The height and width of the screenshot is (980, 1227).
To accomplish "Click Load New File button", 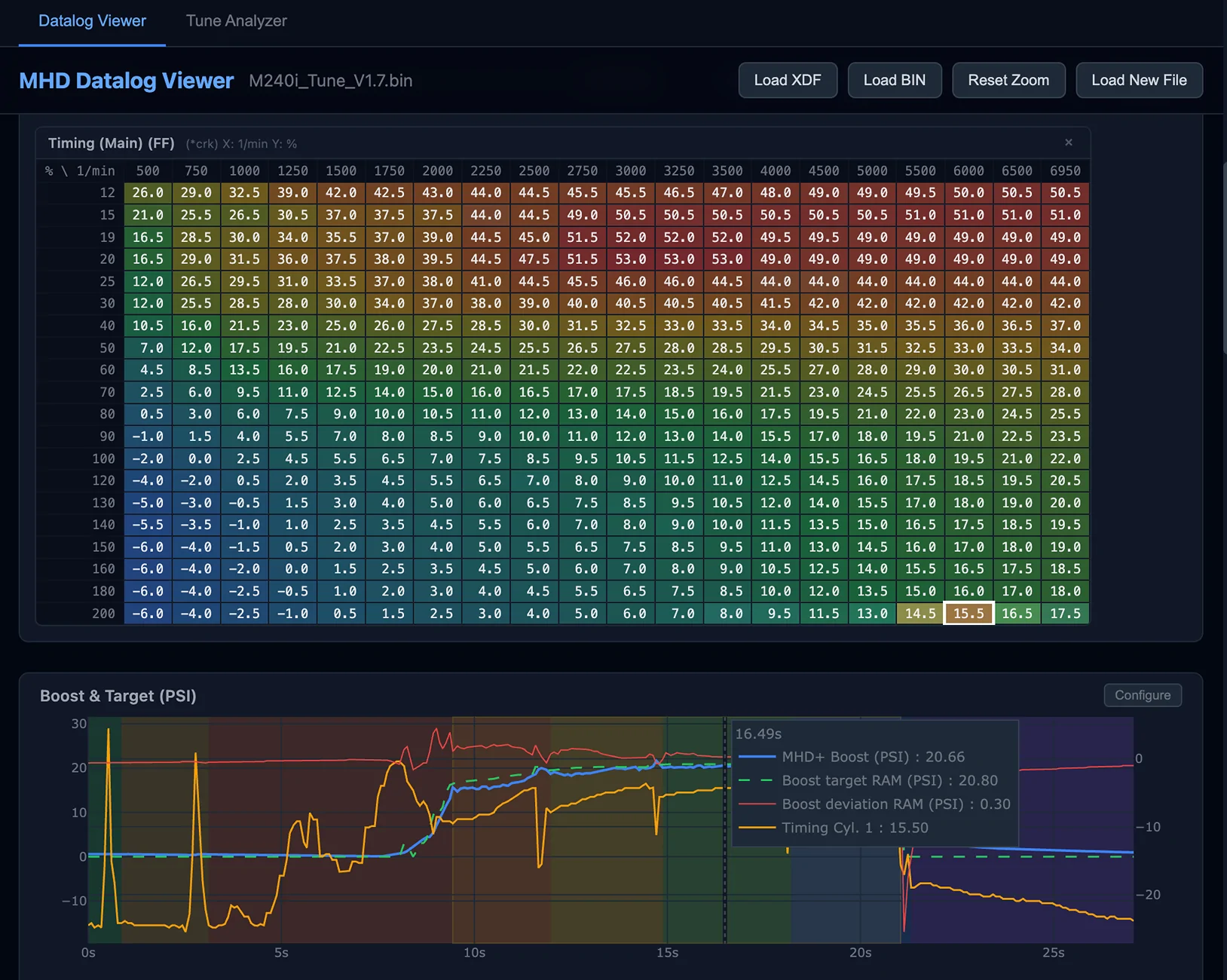I will pyautogui.click(x=1139, y=80).
